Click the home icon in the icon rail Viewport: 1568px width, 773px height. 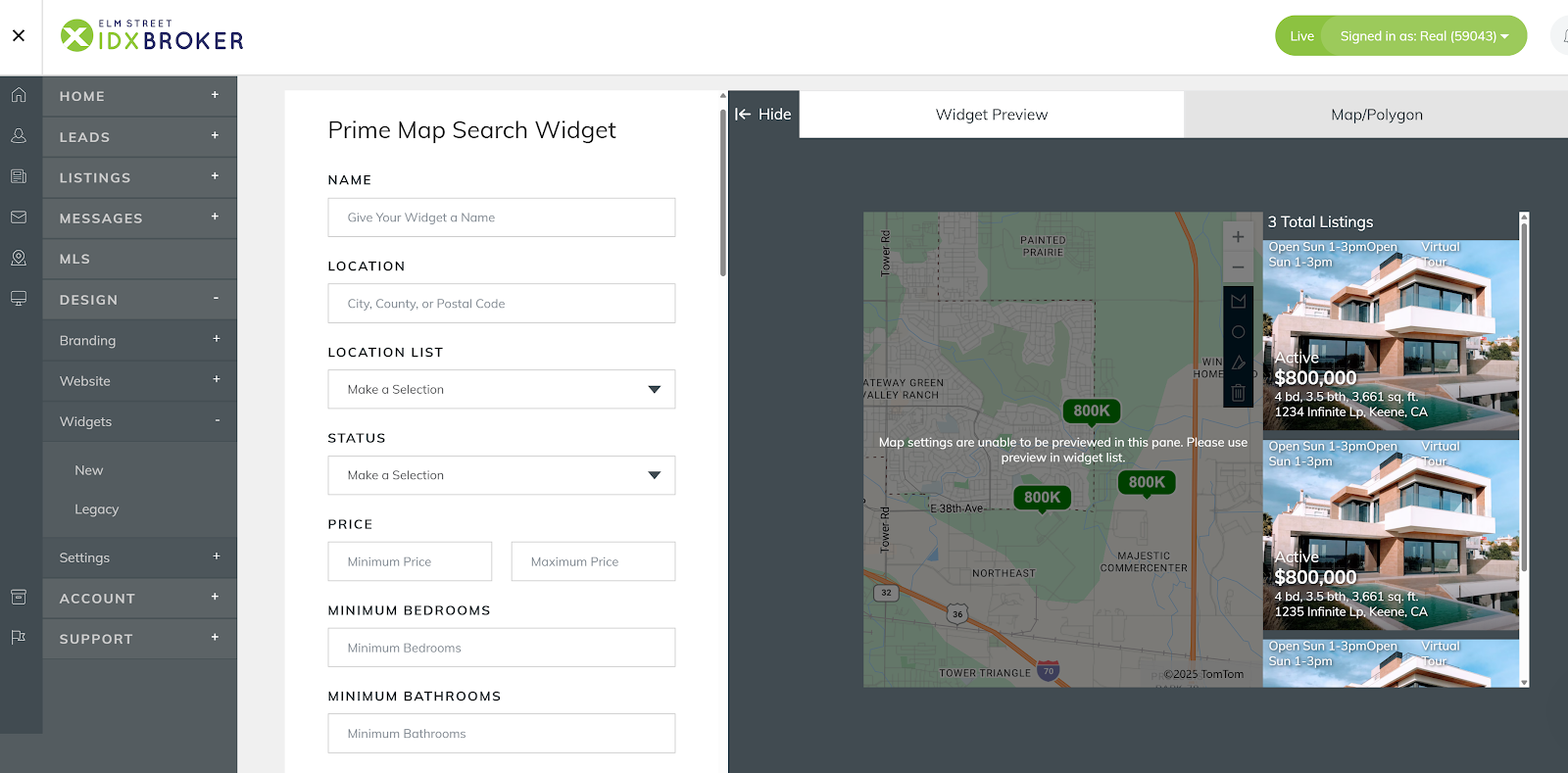coord(19,95)
